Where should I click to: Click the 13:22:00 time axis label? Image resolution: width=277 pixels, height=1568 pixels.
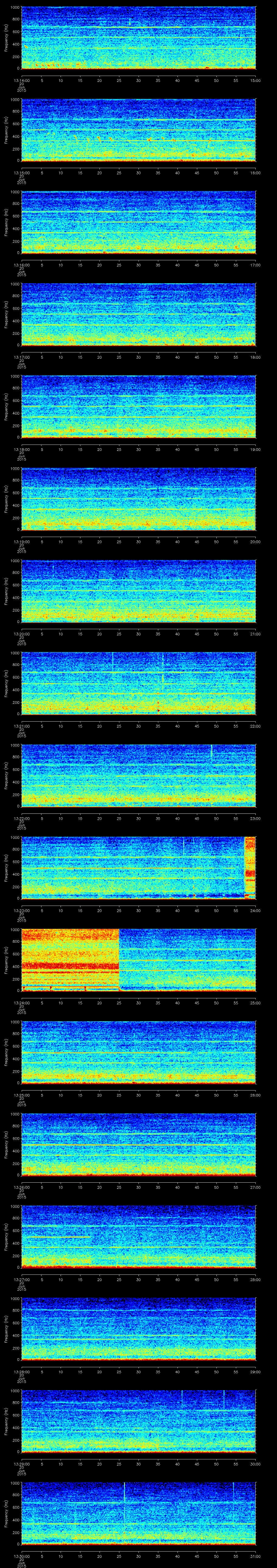click(21, 818)
